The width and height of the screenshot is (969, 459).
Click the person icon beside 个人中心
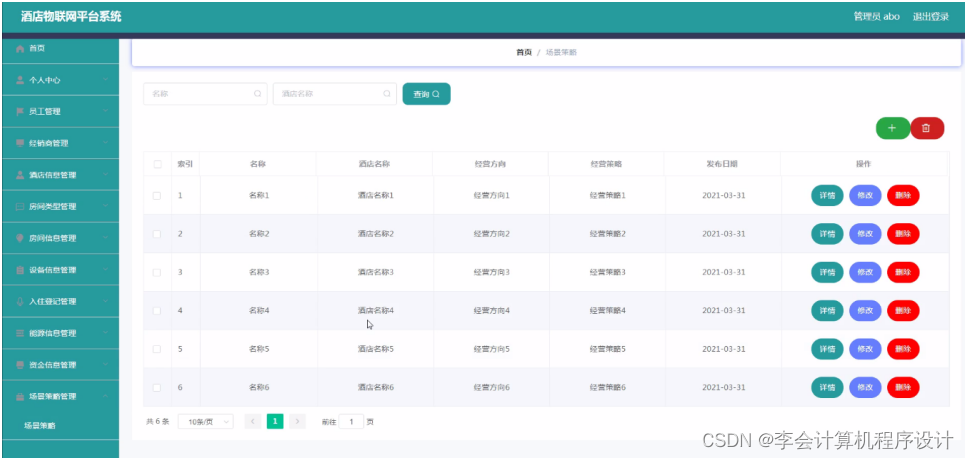click(20, 80)
